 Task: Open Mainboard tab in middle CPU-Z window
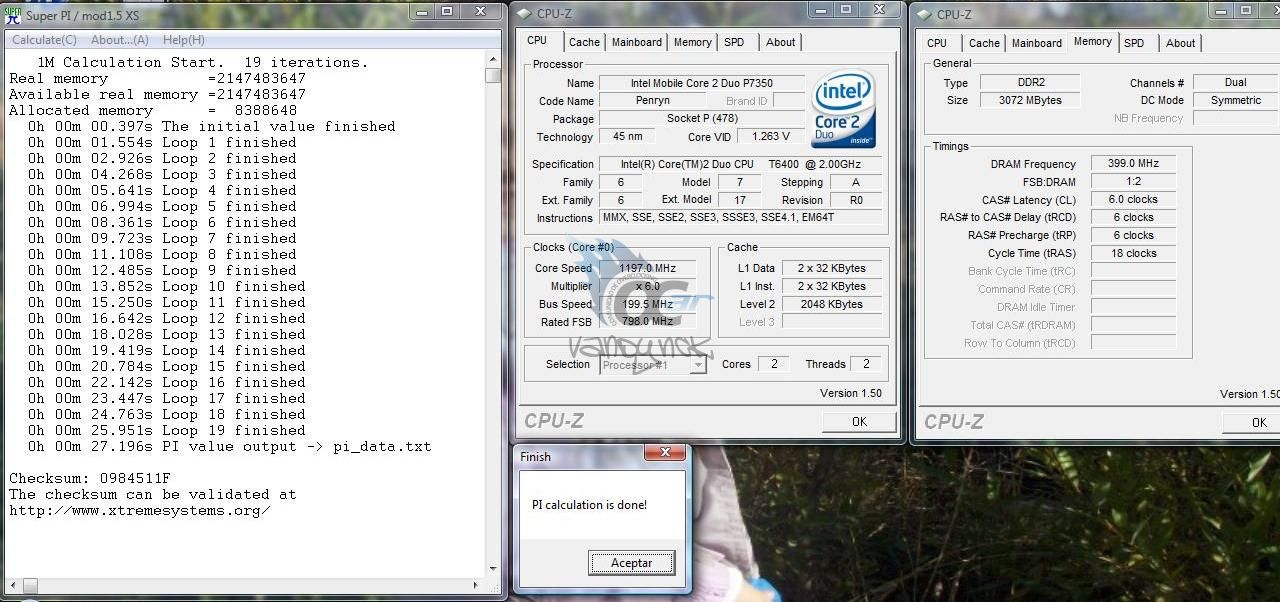pos(637,42)
